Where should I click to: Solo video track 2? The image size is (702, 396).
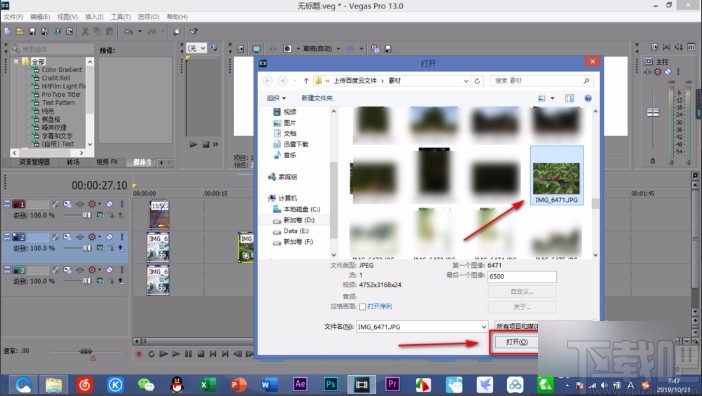coord(121,237)
